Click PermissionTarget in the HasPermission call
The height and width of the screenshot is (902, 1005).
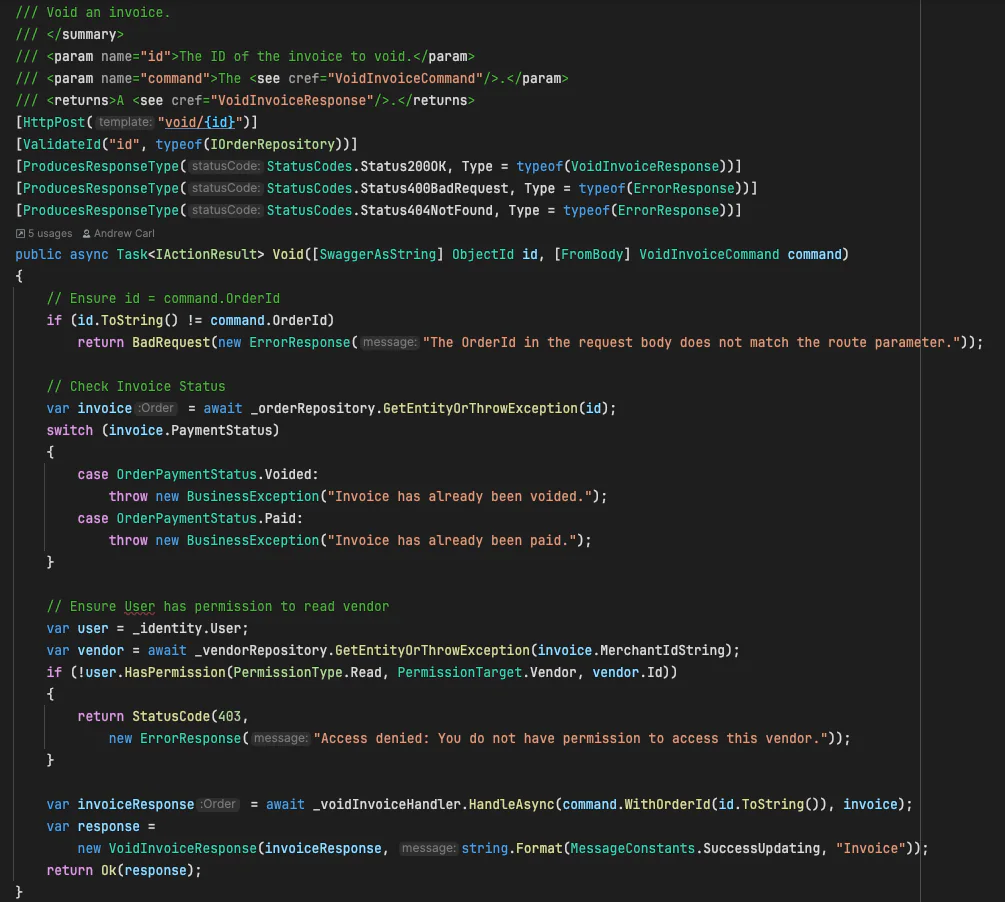tap(460, 672)
